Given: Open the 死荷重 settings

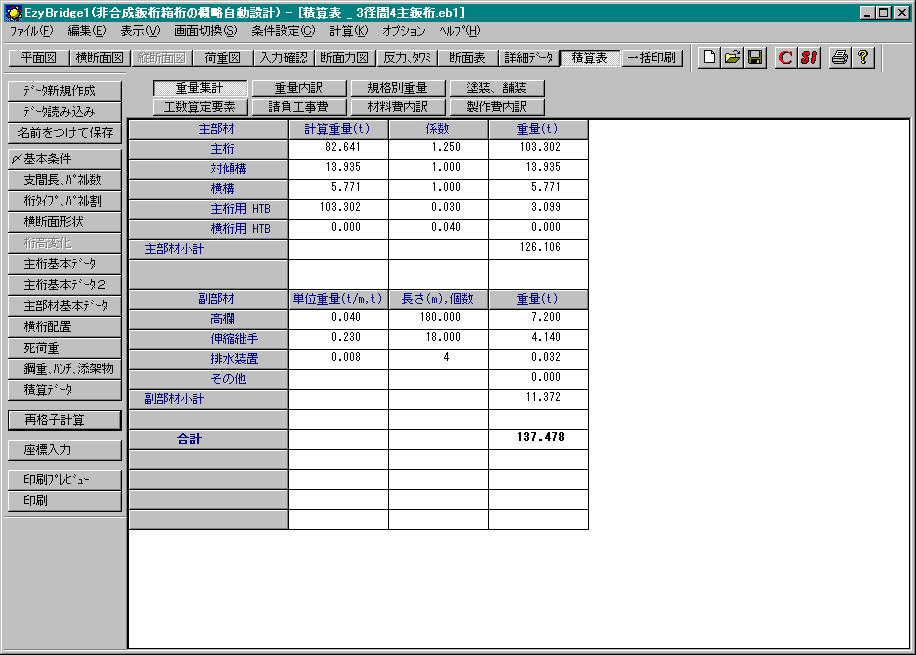Looking at the screenshot, I should (x=65, y=348).
